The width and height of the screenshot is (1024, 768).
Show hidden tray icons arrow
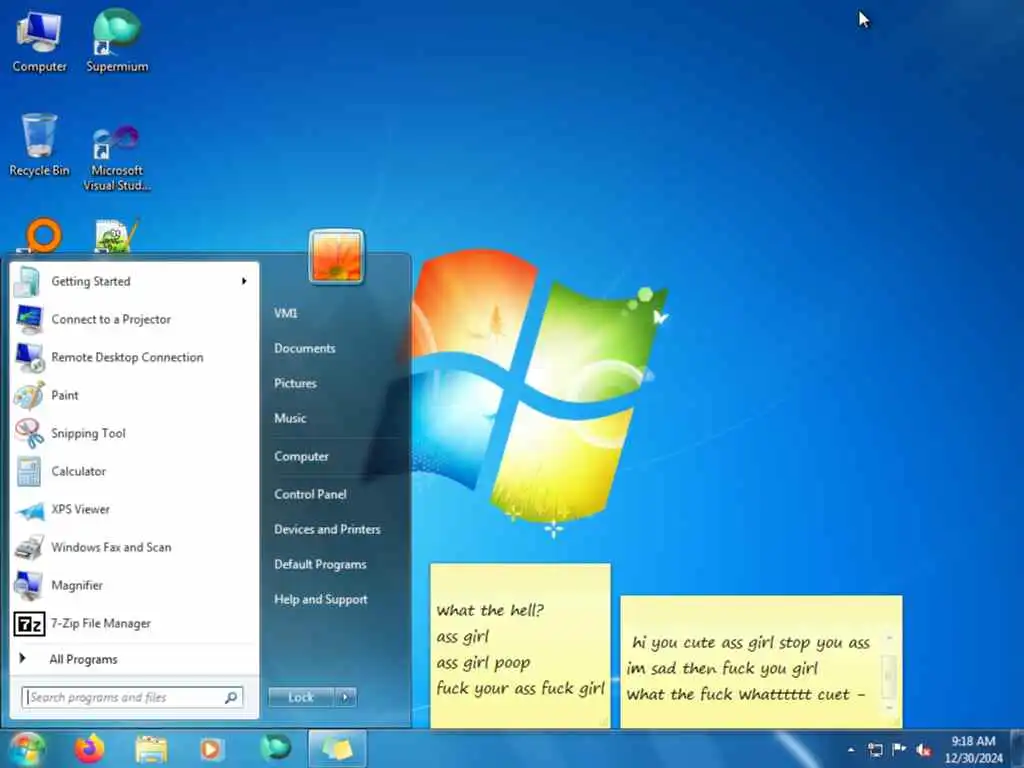pos(851,750)
